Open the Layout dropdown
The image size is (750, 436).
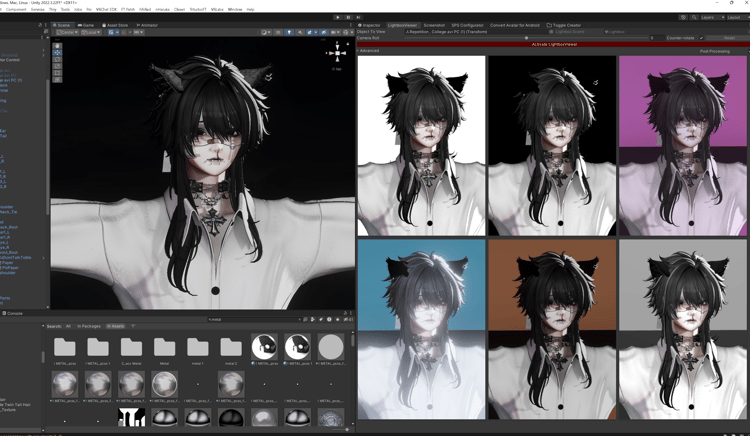click(x=738, y=17)
